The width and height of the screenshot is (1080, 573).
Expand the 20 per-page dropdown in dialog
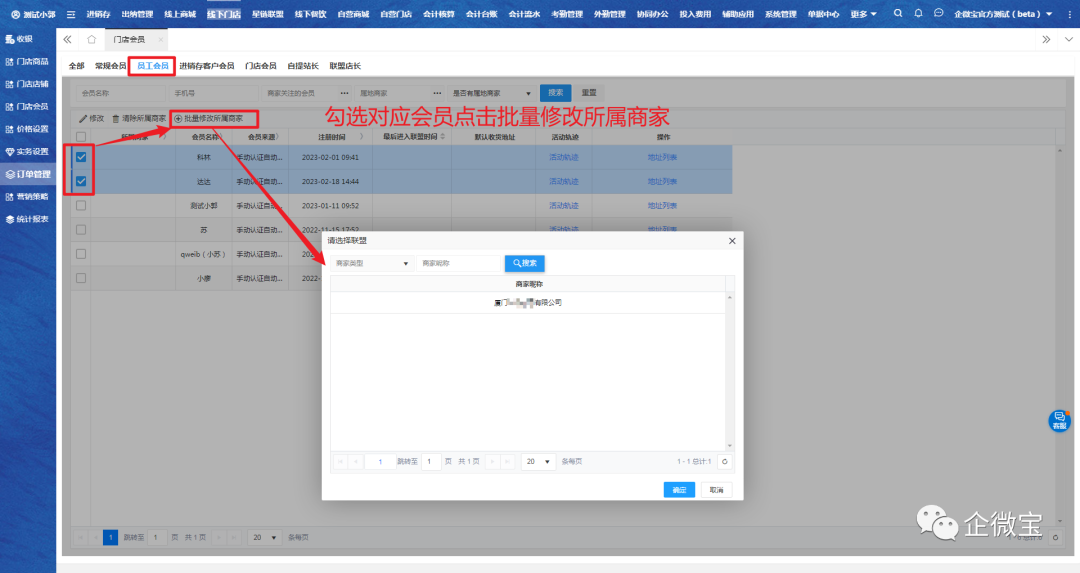click(540, 462)
